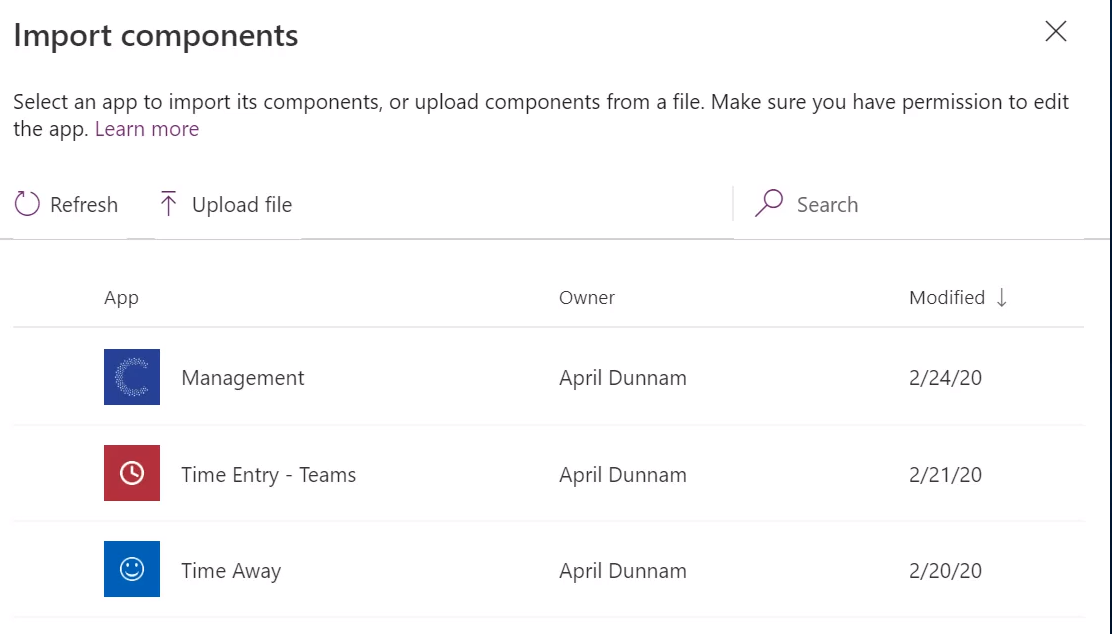Viewport: 1112px width, 634px height.
Task: Sort by the Modified column header
Action: click(947, 297)
